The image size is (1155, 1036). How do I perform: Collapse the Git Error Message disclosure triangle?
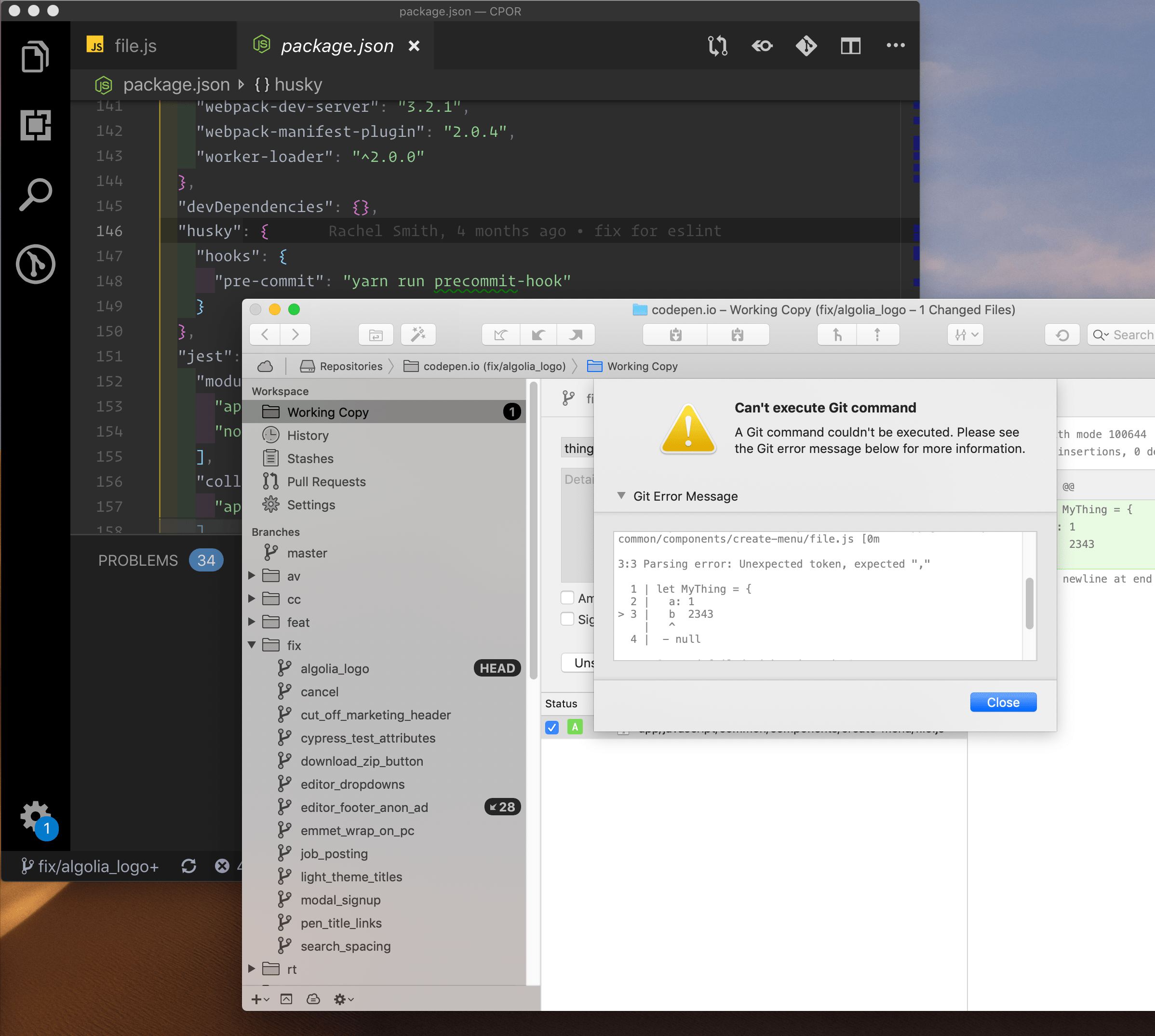[621, 496]
